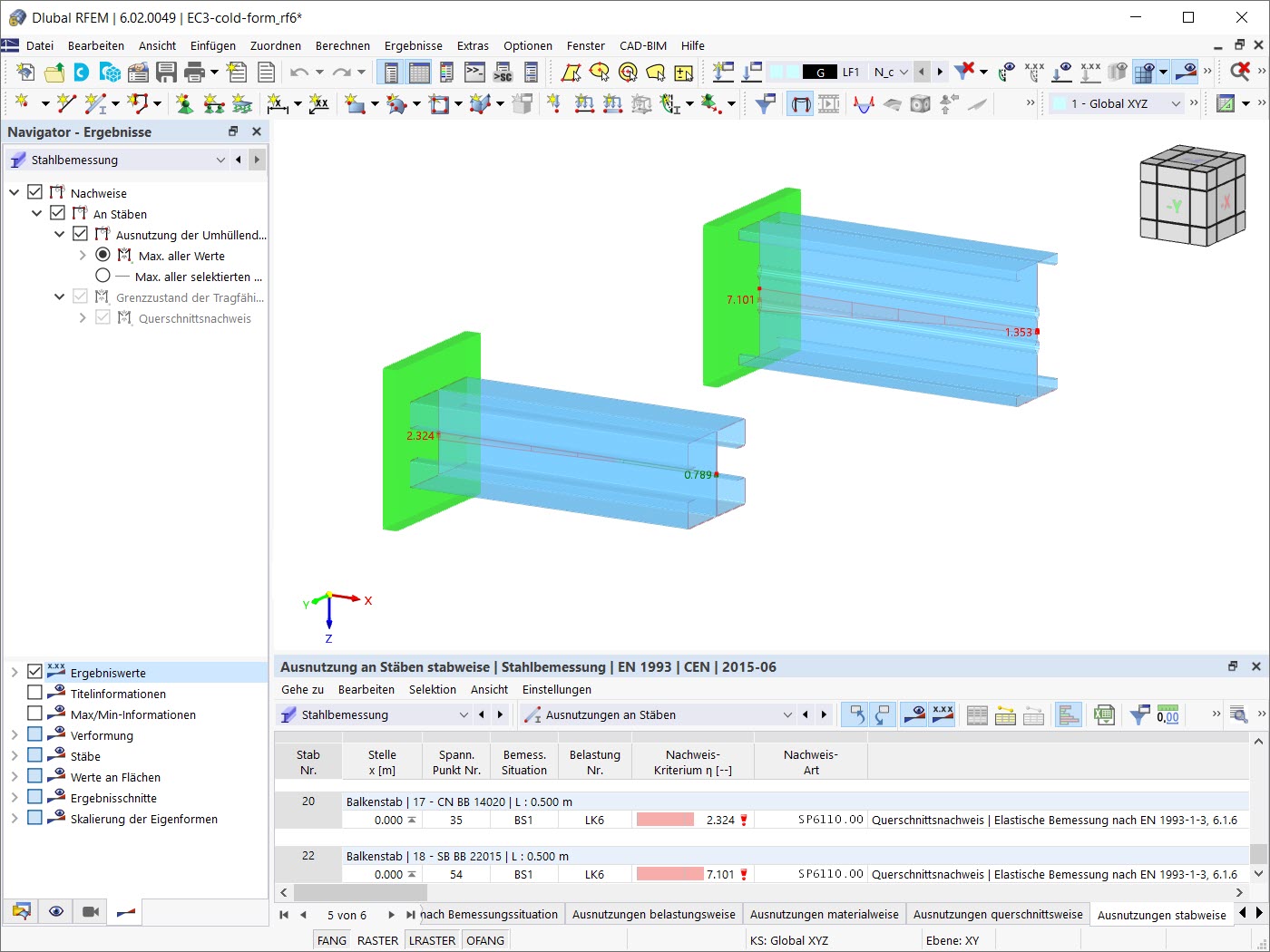
Task: Click the magnifier search icon in table toolbar
Action: 1238,715
